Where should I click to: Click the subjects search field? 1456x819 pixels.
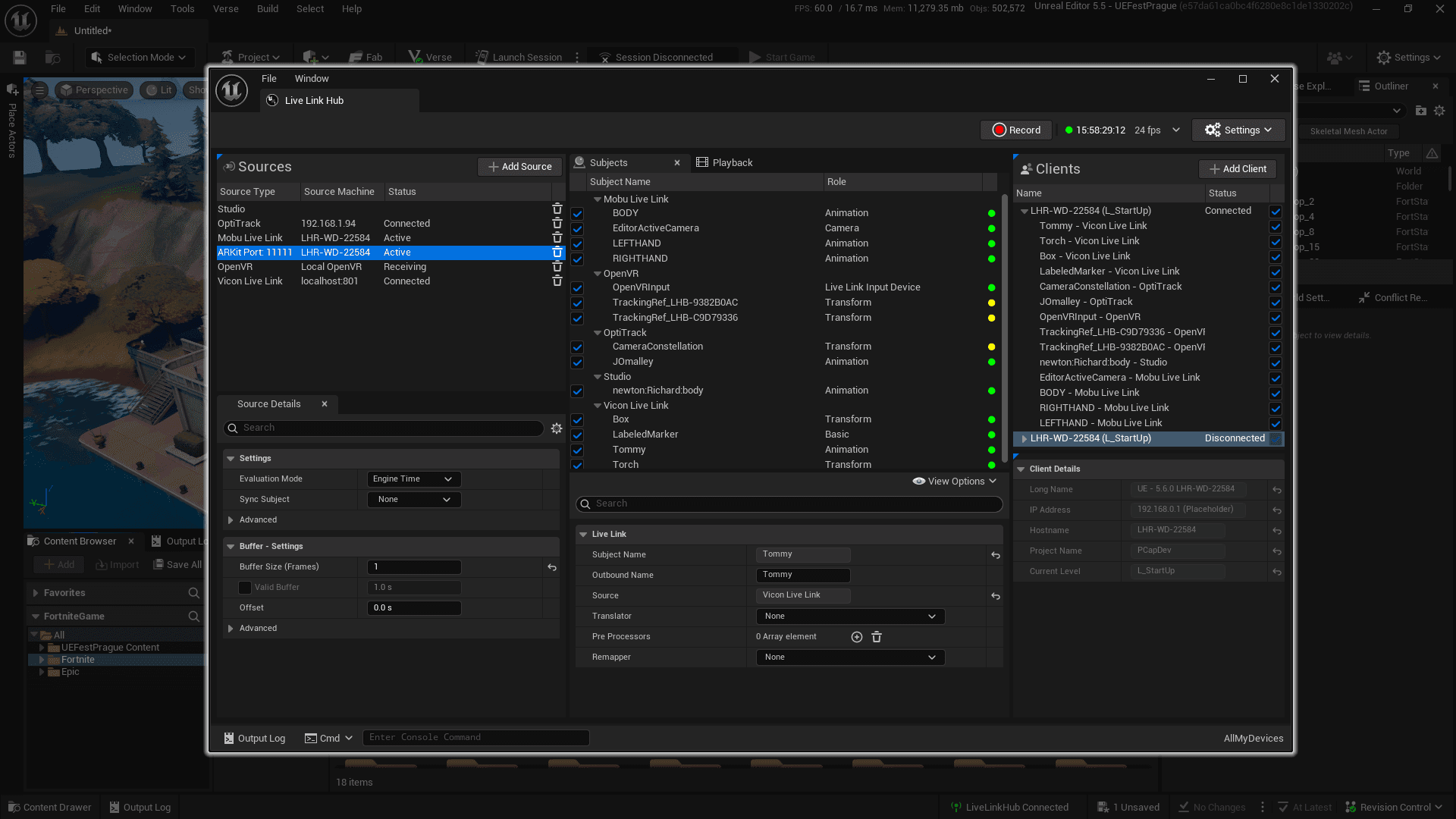pyautogui.click(x=789, y=504)
